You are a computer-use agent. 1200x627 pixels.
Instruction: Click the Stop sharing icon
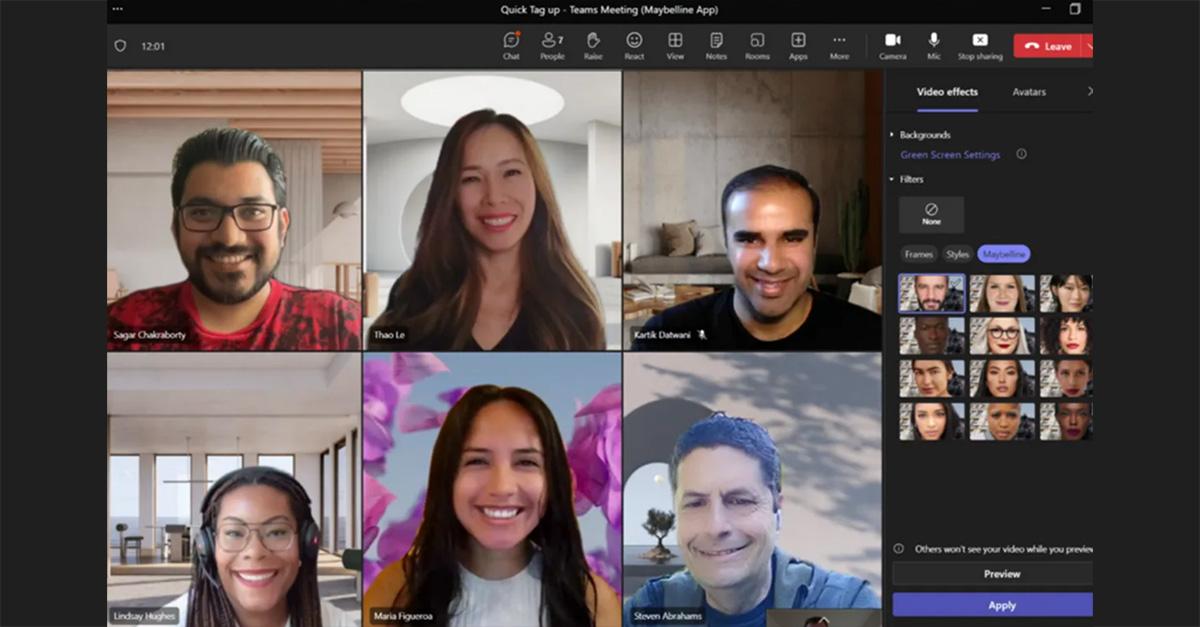pyautogui.click(x=980, y=41)
